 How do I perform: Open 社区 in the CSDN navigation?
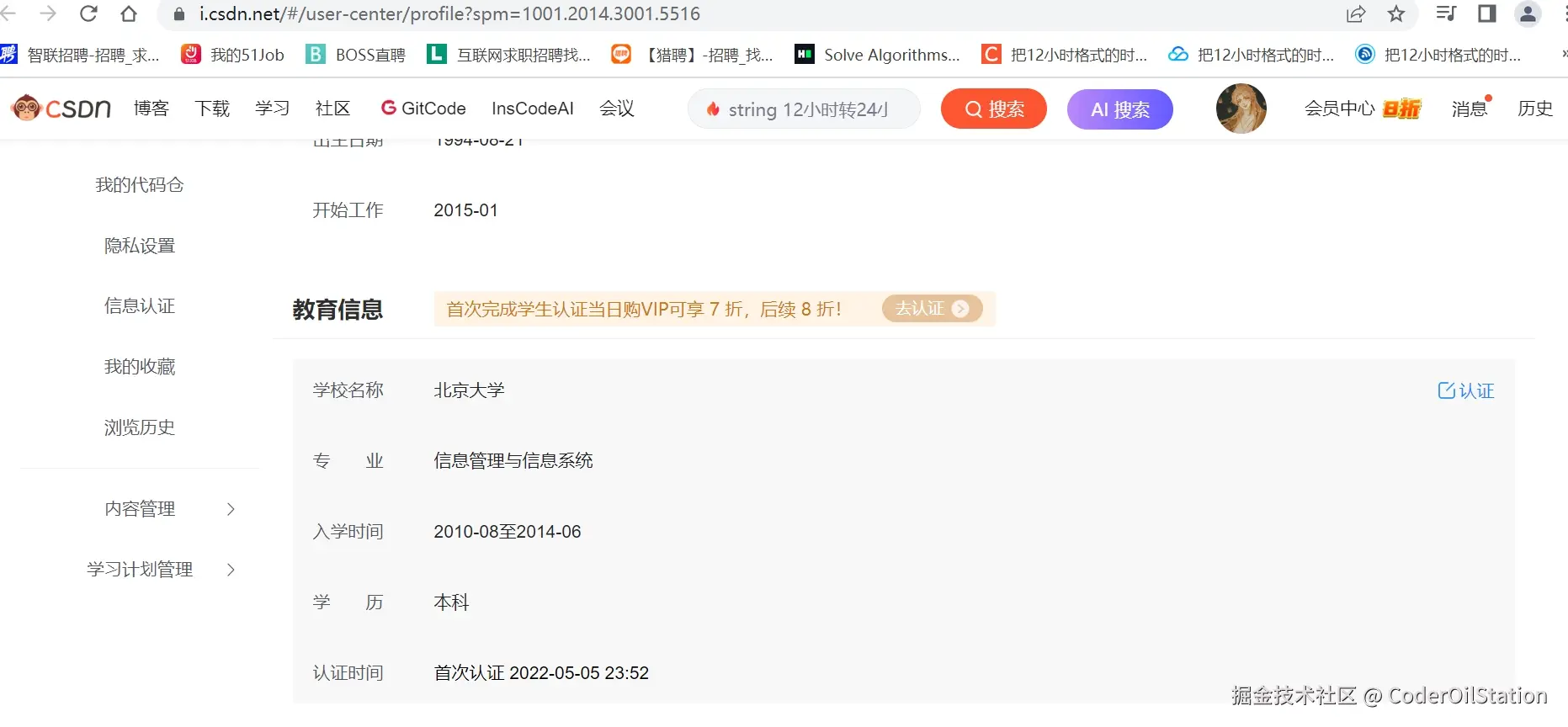coord(332,109)
